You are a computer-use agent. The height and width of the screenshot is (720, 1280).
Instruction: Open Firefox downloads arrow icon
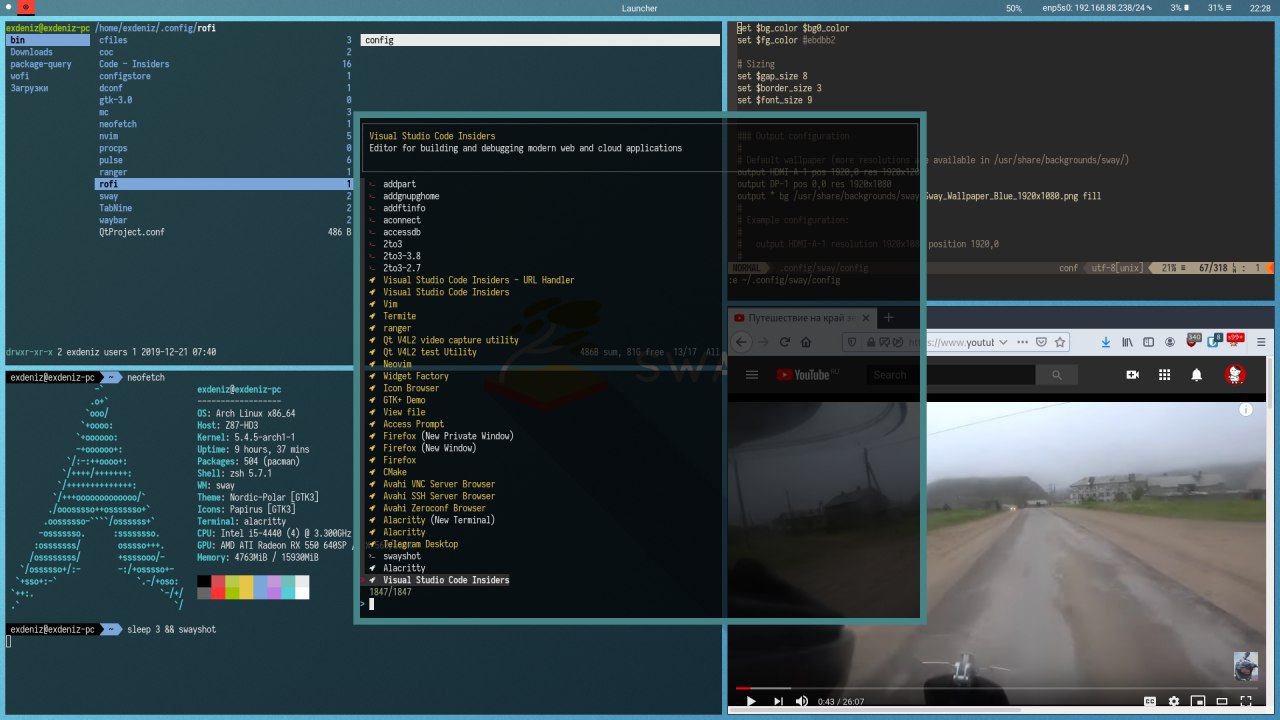pos(1106,342)
